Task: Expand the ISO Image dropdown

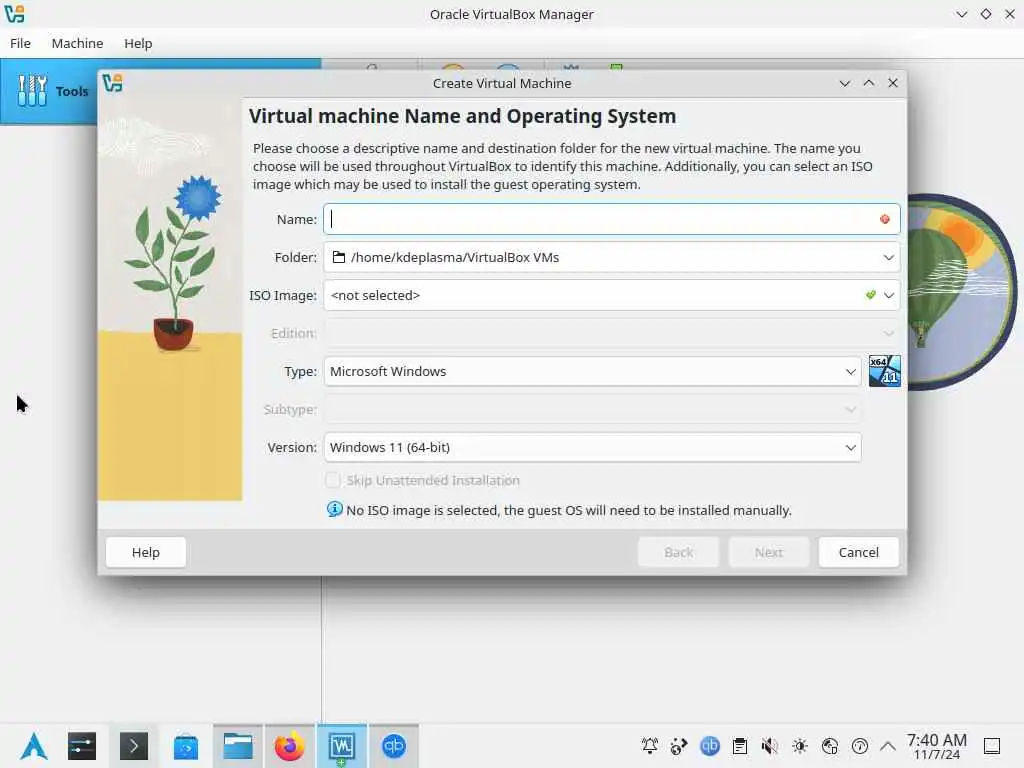Action: (888, 295)
